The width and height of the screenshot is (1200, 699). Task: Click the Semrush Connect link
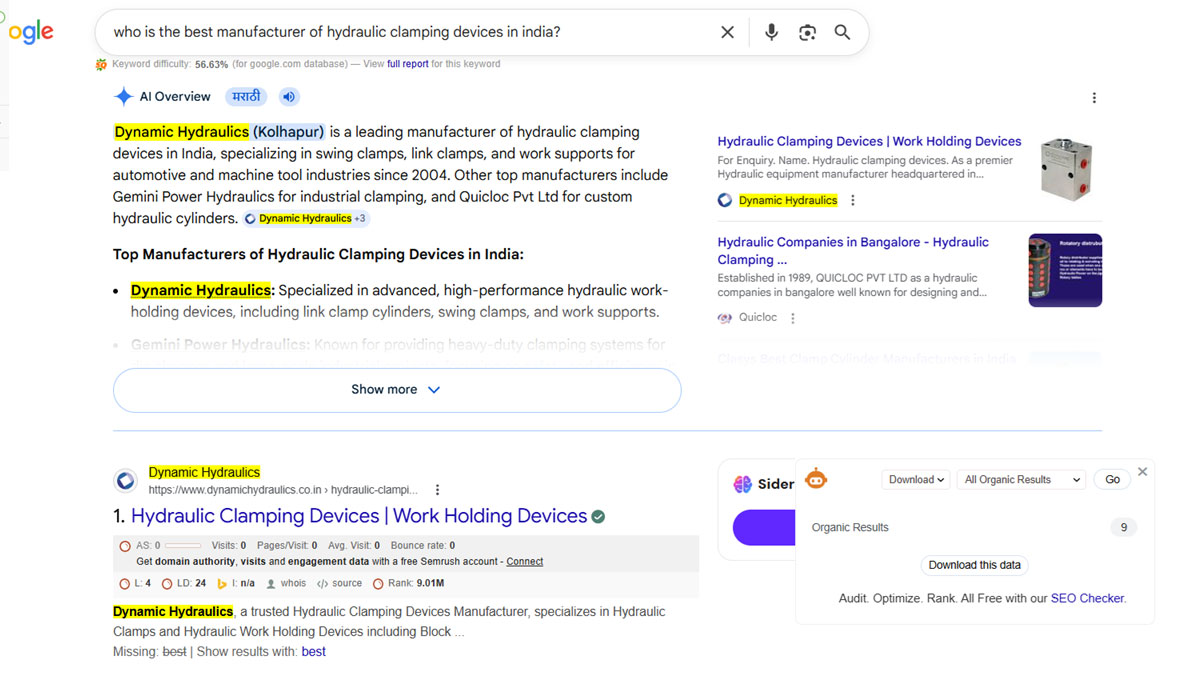(524, 562)
